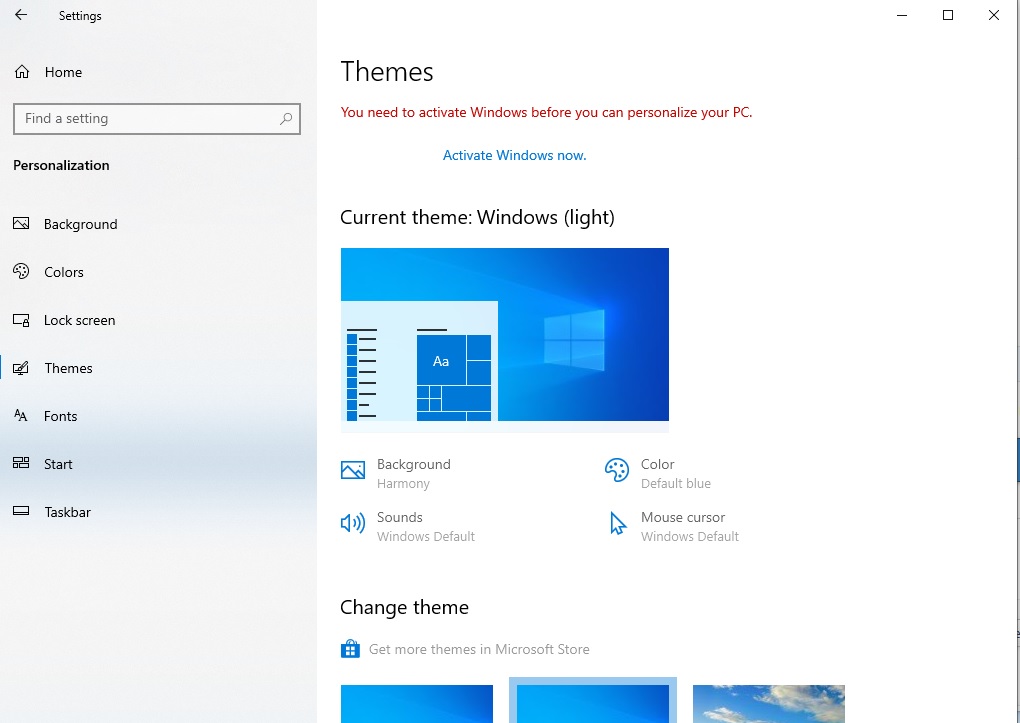Click the Background Harmony setting label
This screenshot has width=1020, height=723.
coord(414,473)
